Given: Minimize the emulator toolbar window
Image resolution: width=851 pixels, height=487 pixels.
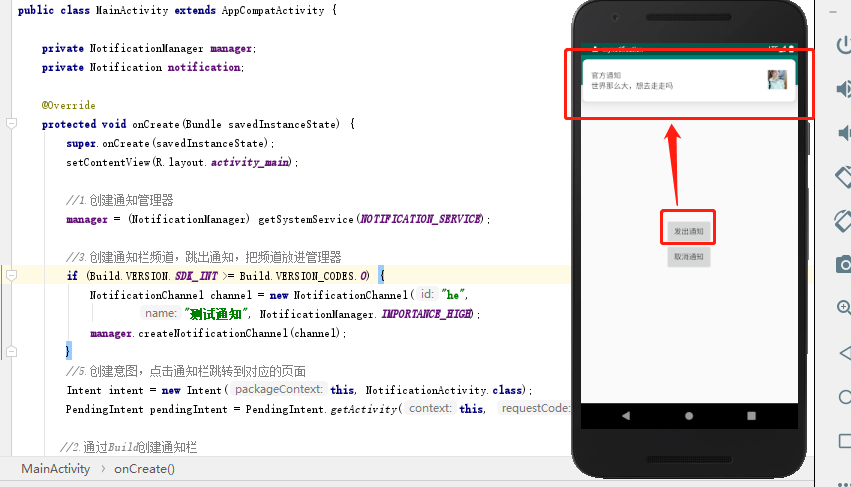Looking at the screenshot, I should pyautogui.click(x=833, y=12).
